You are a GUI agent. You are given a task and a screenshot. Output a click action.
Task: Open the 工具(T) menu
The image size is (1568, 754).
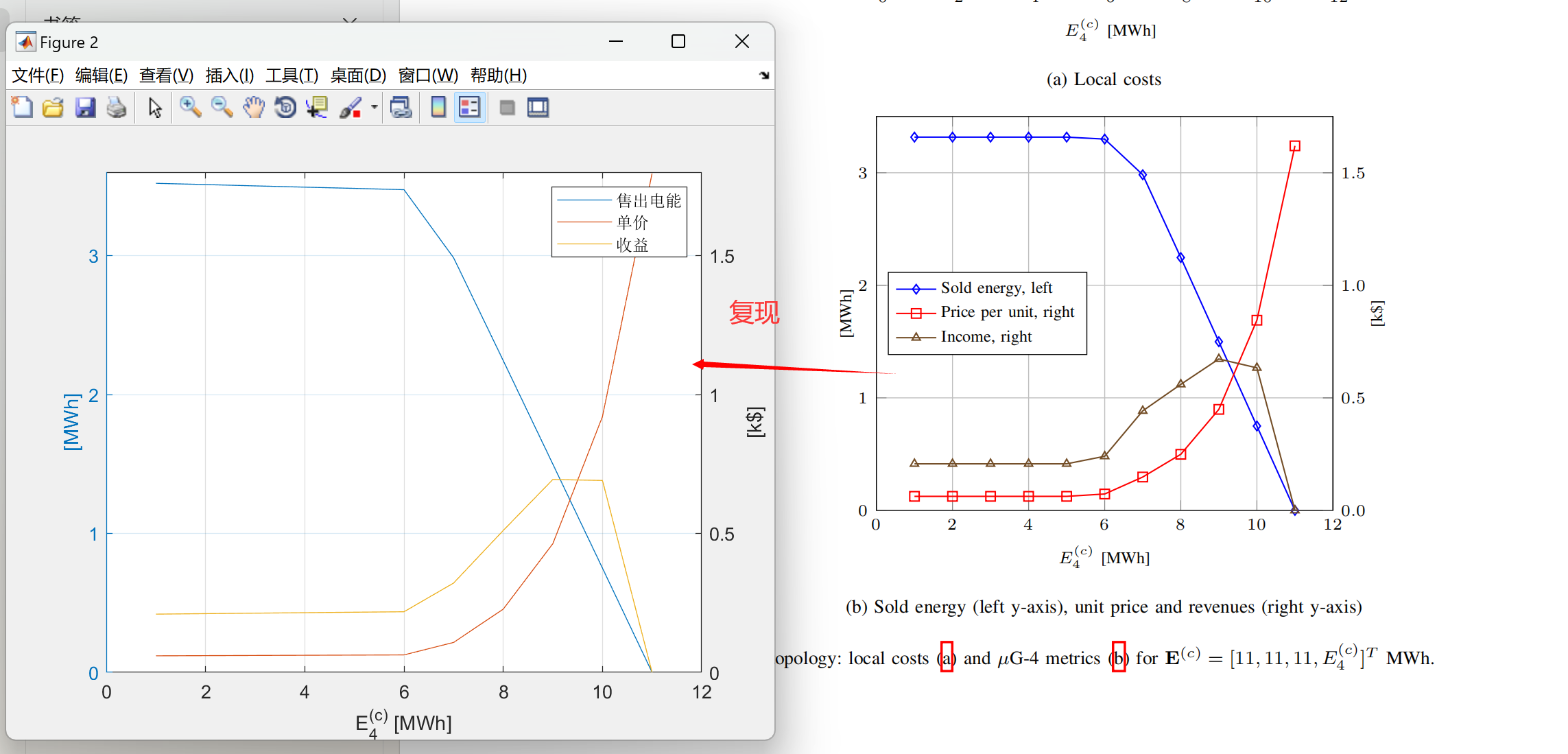pyautogui.click(x=292, y=75)
